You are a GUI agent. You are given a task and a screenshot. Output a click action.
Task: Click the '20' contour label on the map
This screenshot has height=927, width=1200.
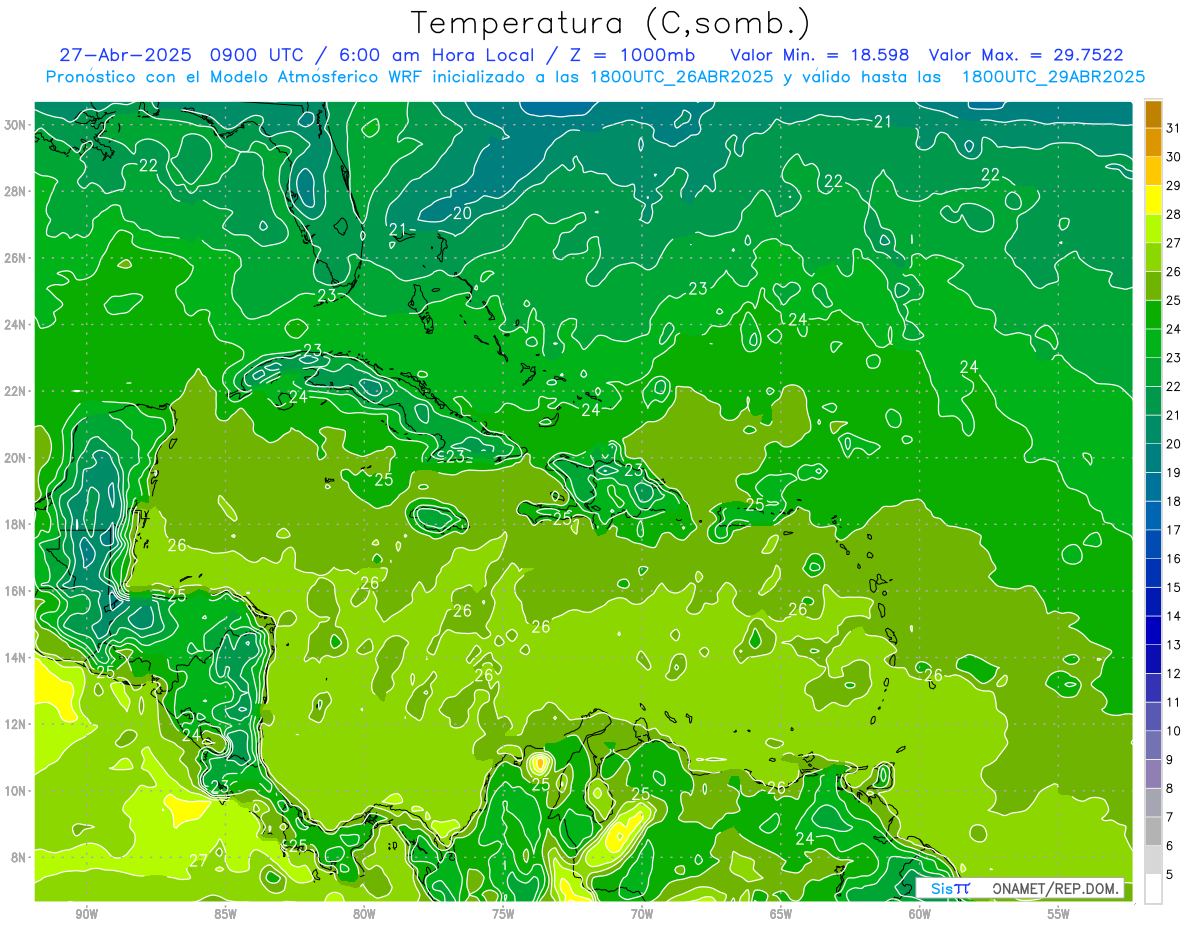[462, 213]
